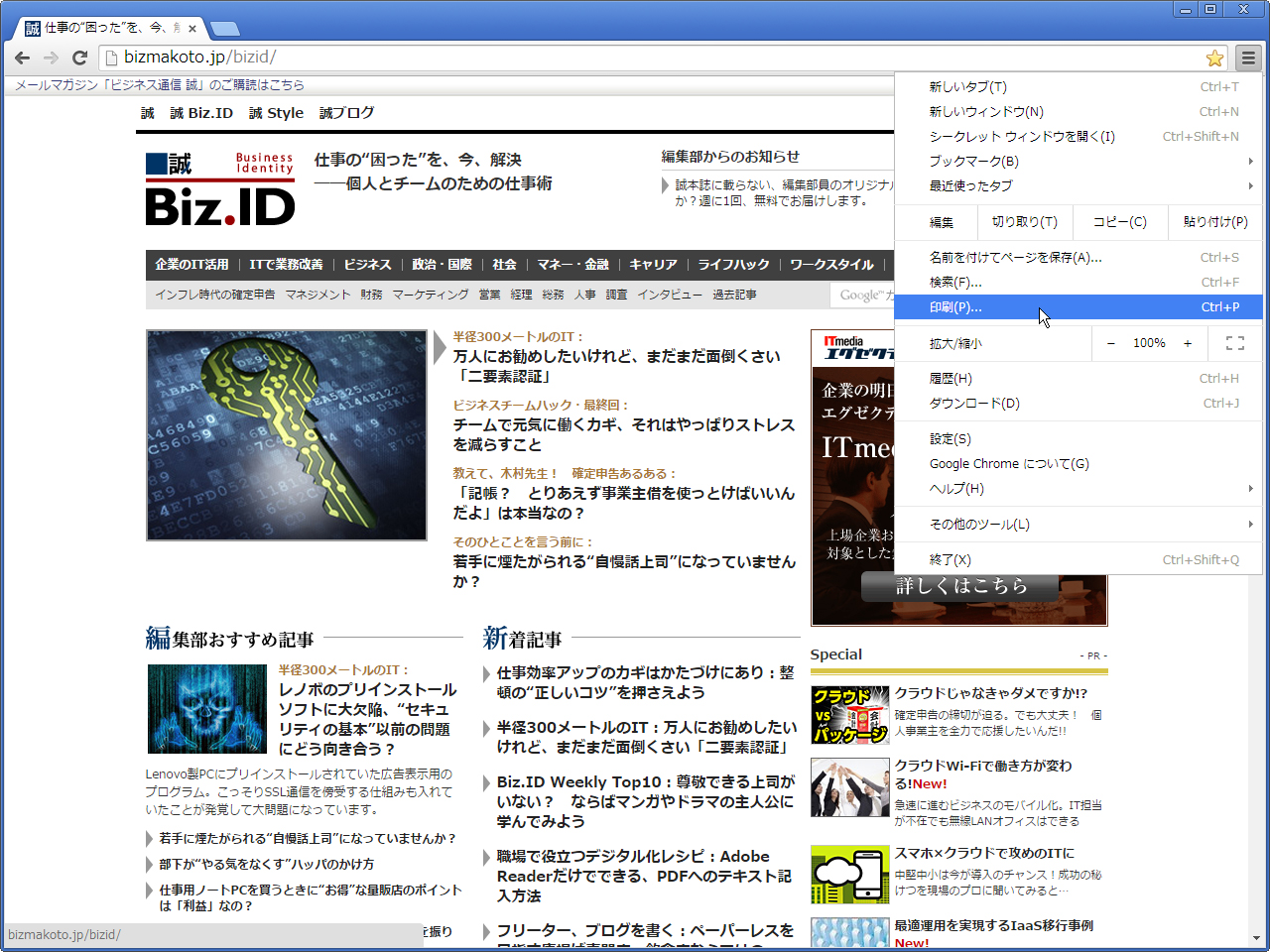Decrease zoom with the minus button
This screenshot has height=952, width=1270.
(1111, 343)
